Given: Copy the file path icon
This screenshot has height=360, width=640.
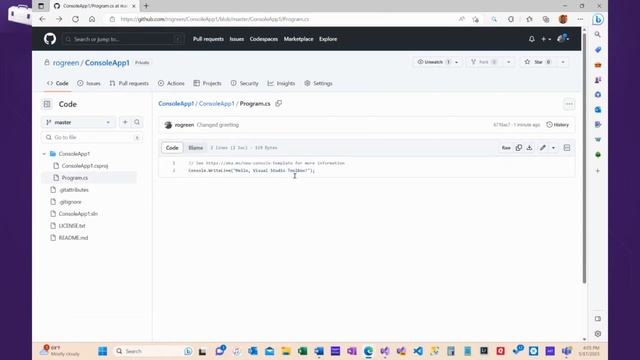Looking at the screenshot, I should [278, 104].
